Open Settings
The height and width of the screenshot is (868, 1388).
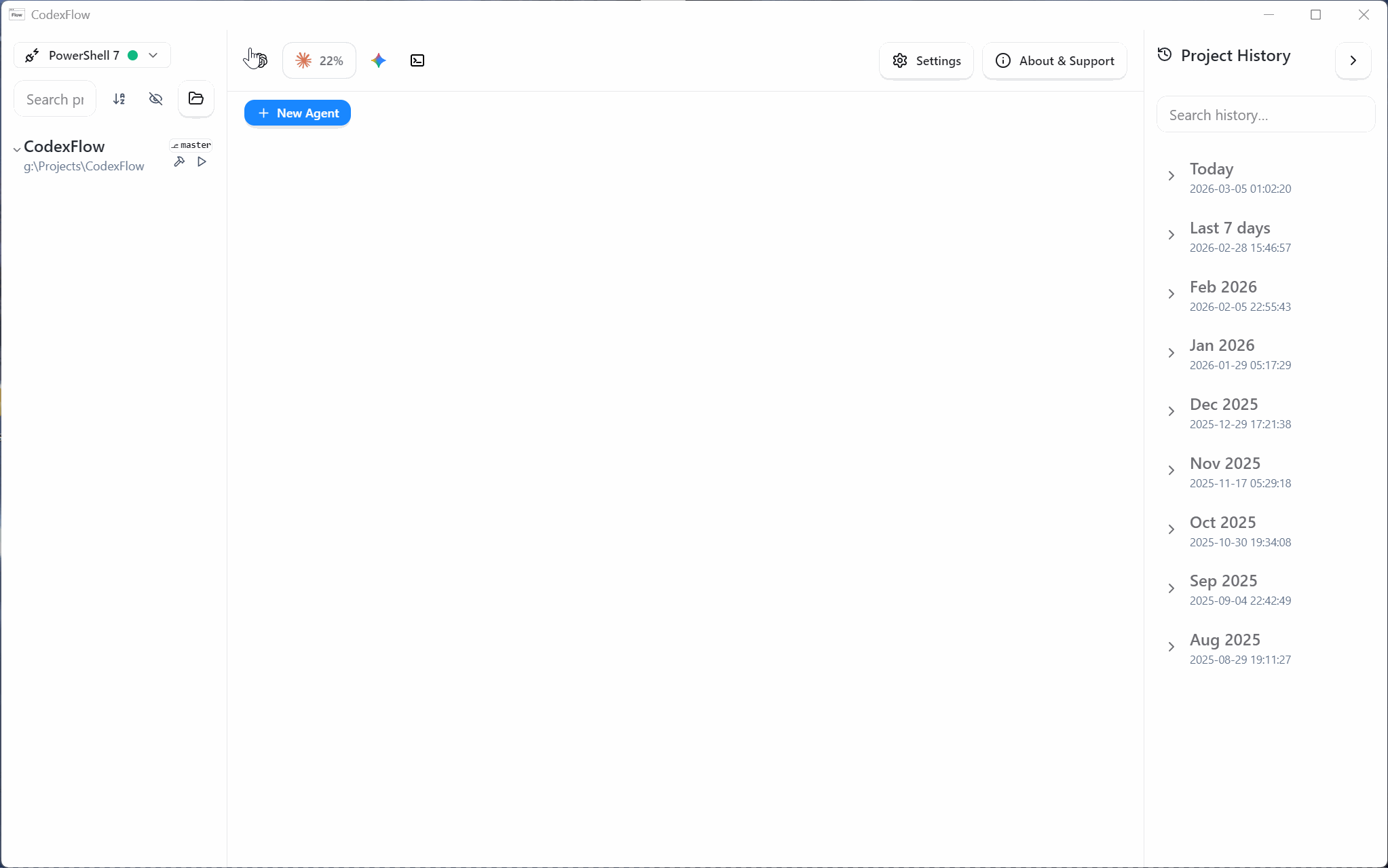click(926, 60)
